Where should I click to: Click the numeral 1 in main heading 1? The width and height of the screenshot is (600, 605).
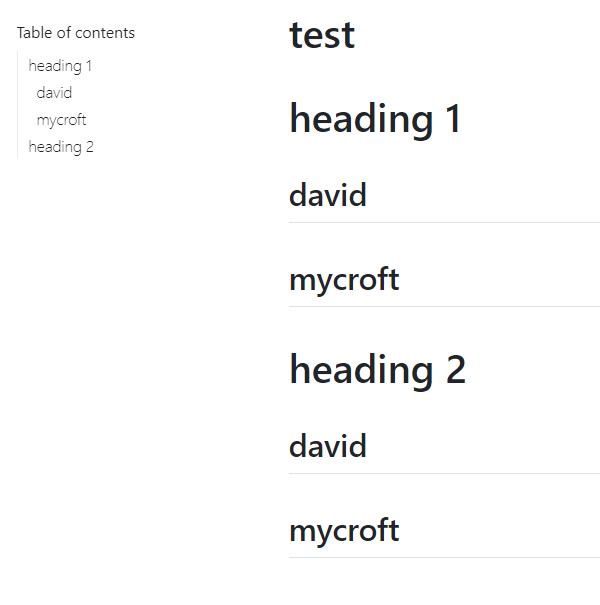click(x=453, y=119)
